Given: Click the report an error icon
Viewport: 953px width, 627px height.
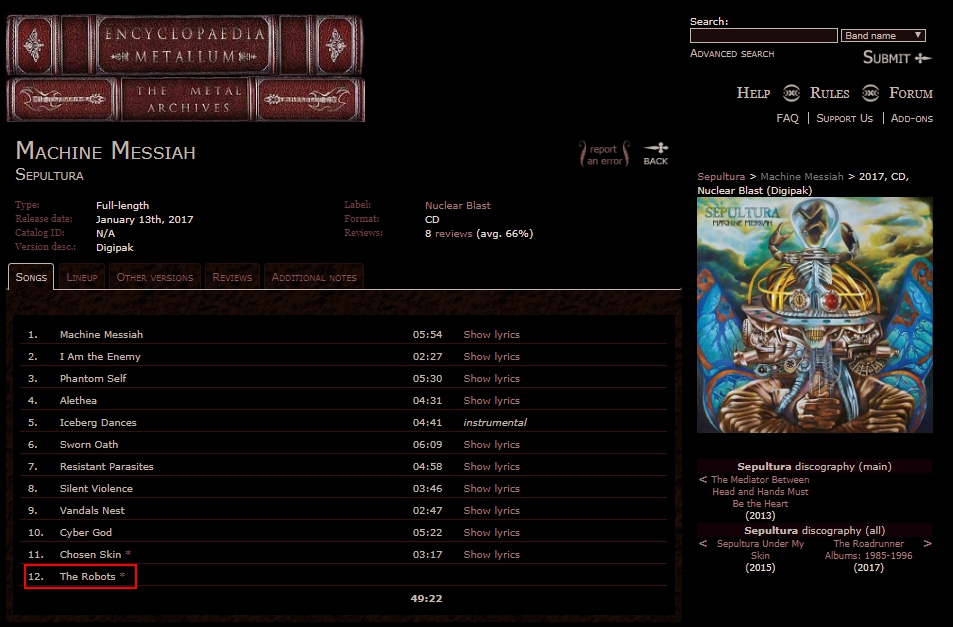Looking at the screenshot, I should pyautogui.click(x=604, y=154).
